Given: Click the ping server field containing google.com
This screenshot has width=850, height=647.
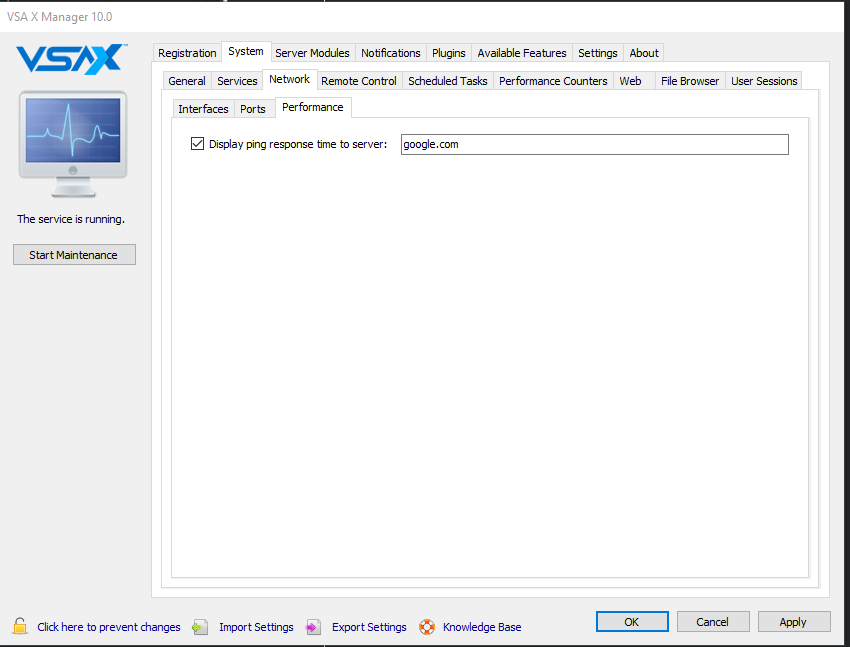Looking at the screenshot, I should tap(595, 144).
